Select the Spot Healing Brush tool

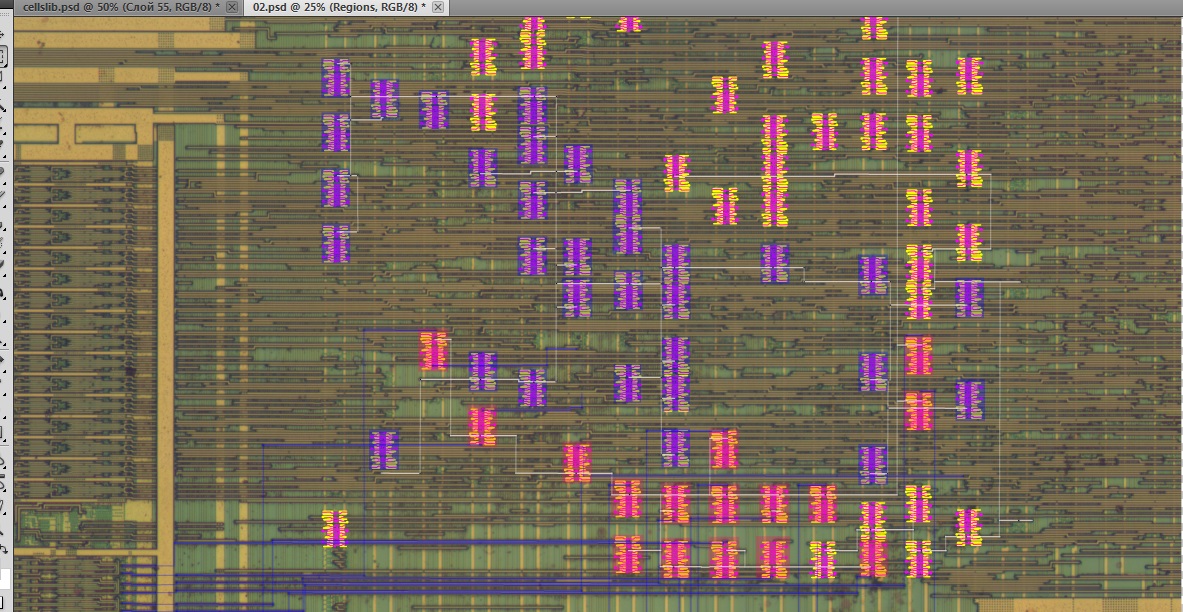[x=3, y=178]
